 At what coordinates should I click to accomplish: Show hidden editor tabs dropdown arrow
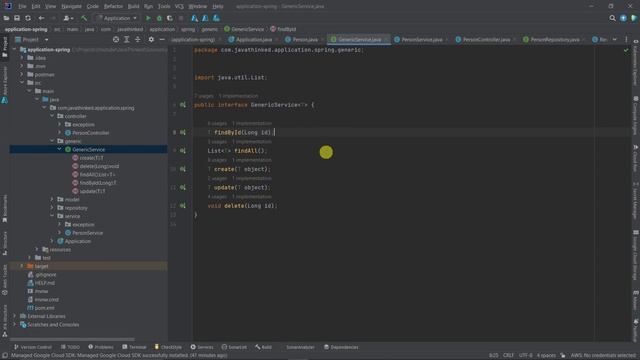coord(615,40)
